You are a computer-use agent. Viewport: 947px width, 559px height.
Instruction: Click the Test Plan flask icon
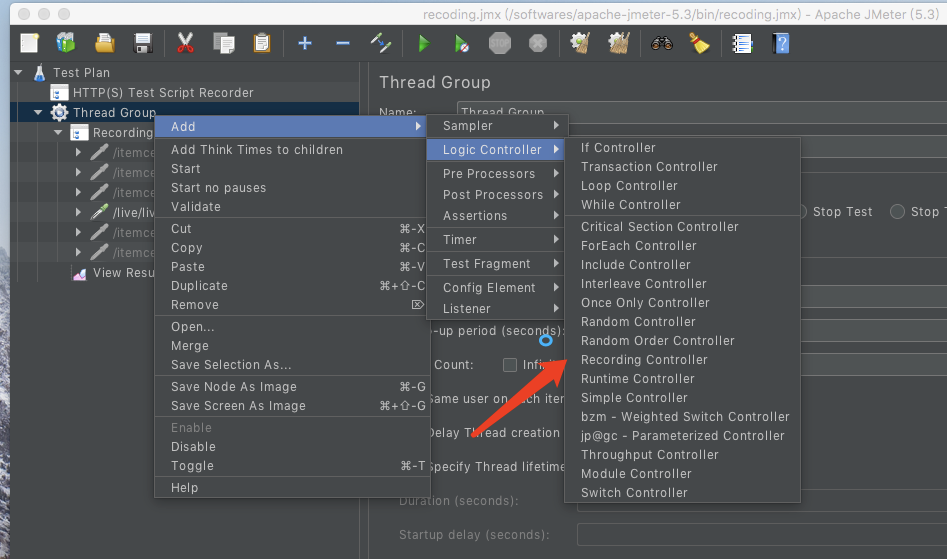tap(40, 72)
